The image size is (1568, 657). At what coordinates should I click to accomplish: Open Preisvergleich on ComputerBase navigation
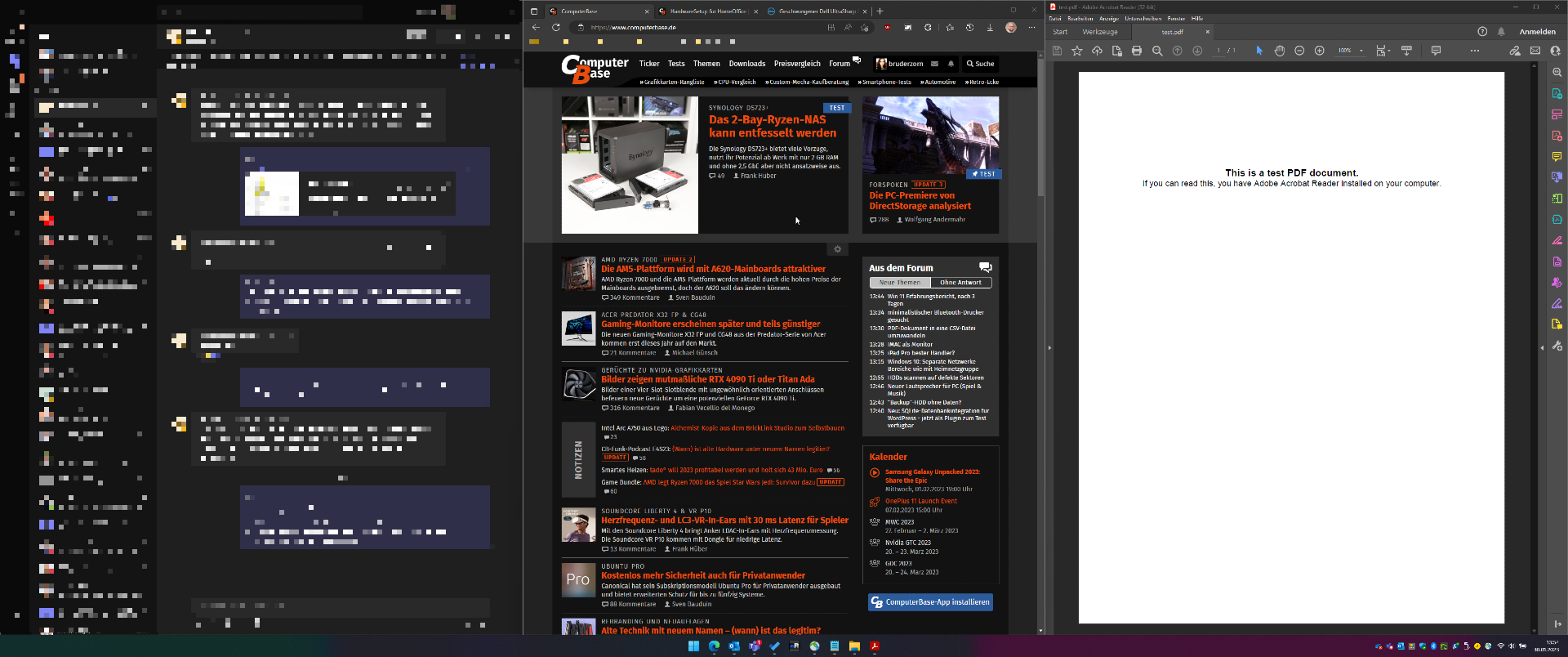[x=797, y=64]
